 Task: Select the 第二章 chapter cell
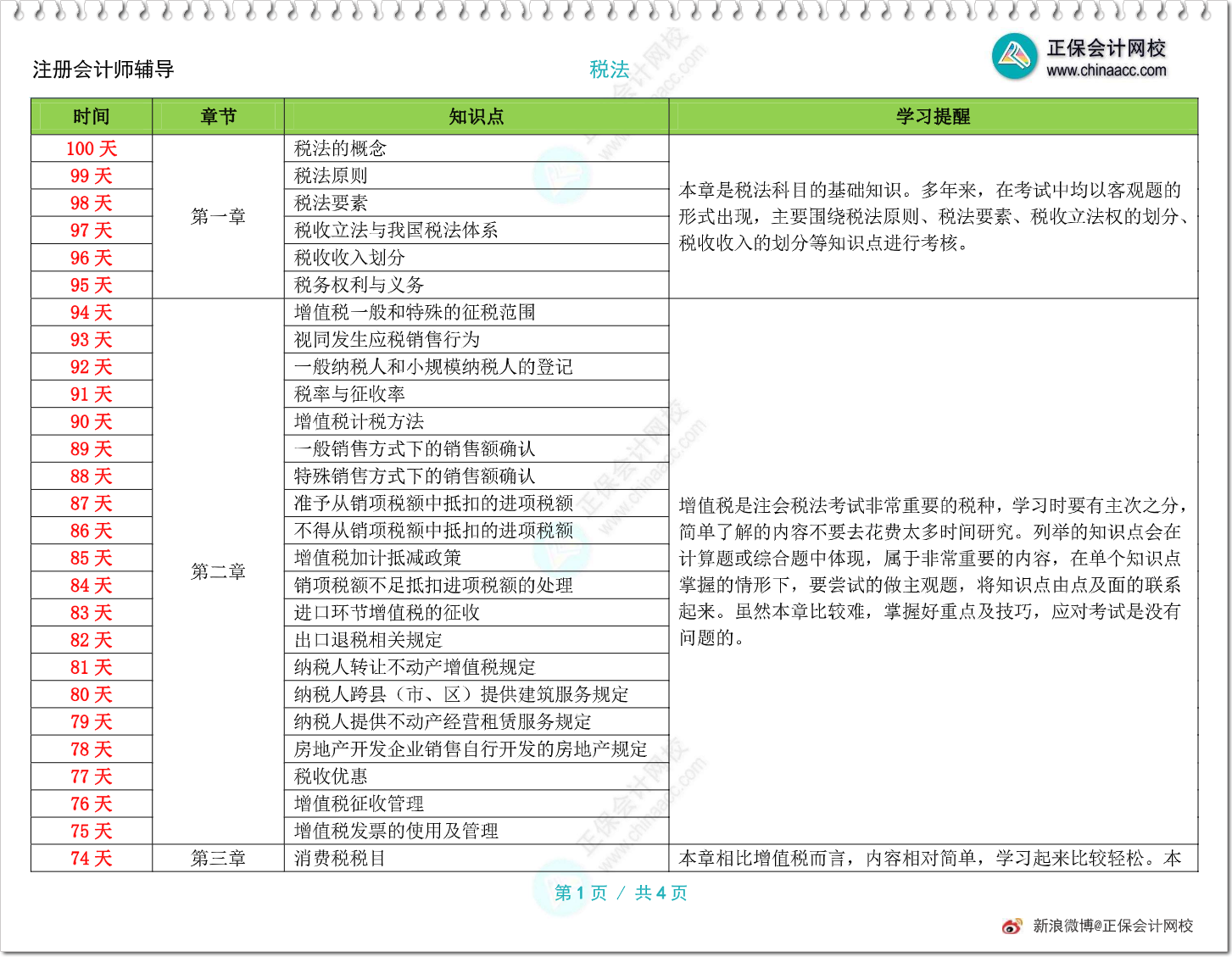pos(218,572)
